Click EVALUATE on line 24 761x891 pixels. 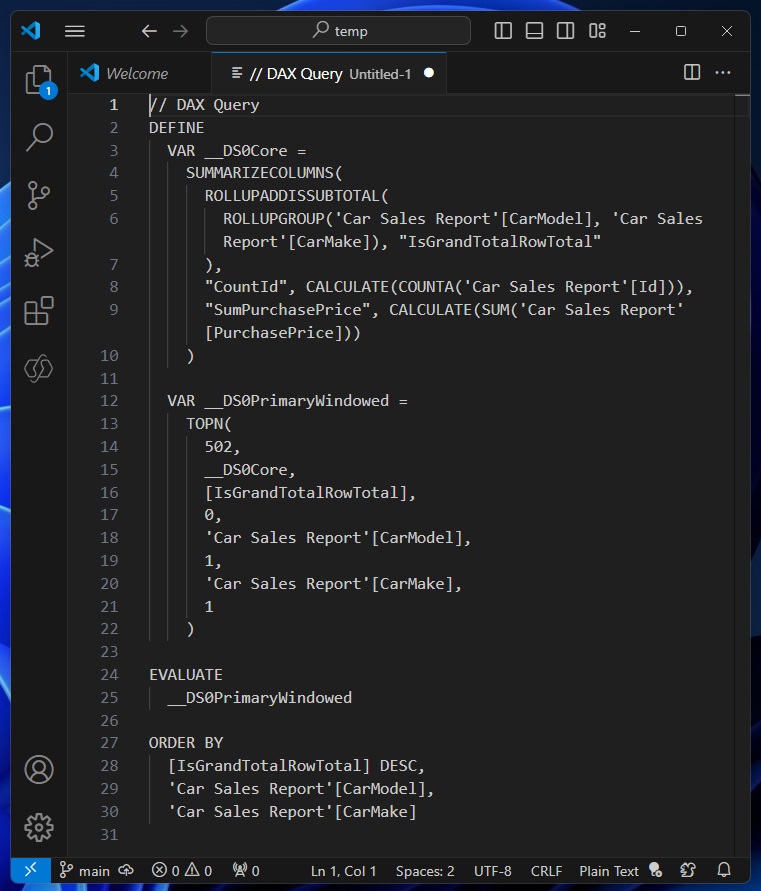[x=186, y=675]
